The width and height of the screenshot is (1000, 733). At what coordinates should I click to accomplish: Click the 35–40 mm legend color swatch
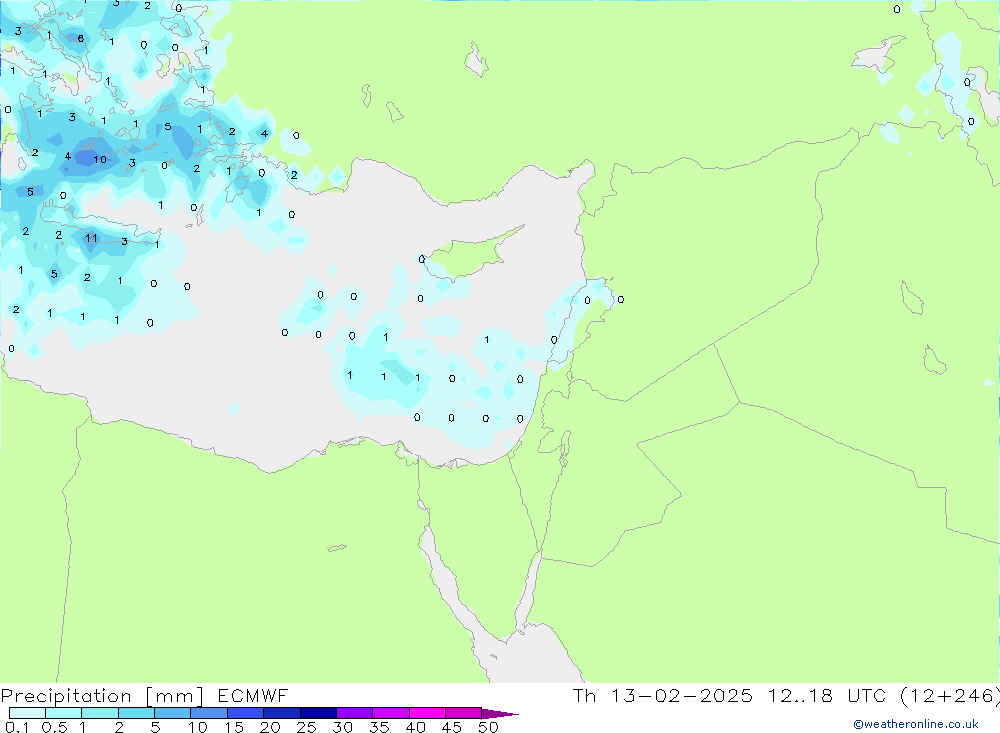[390, 713]
